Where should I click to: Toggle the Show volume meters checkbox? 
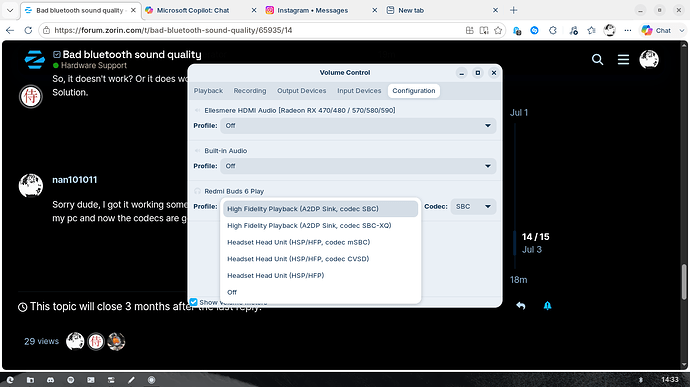click(x=193, y=302)
